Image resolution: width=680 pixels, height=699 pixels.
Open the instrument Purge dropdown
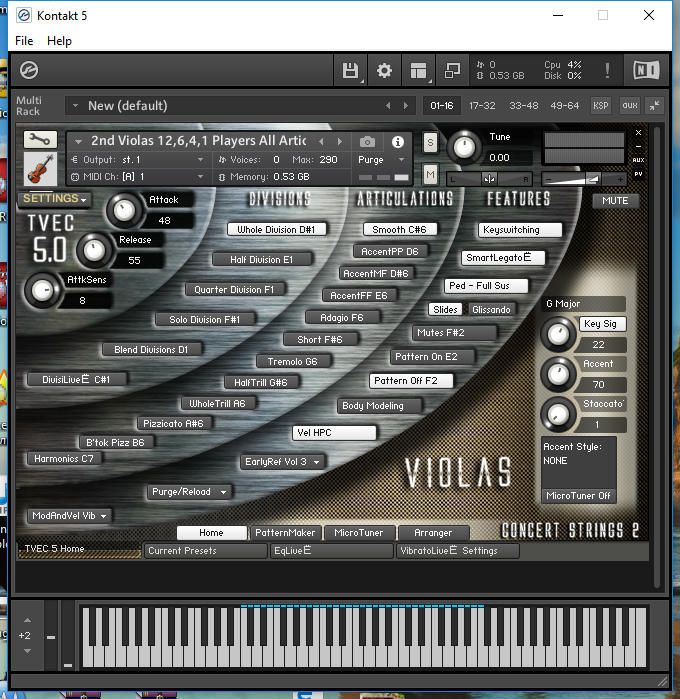click(382, 160)
